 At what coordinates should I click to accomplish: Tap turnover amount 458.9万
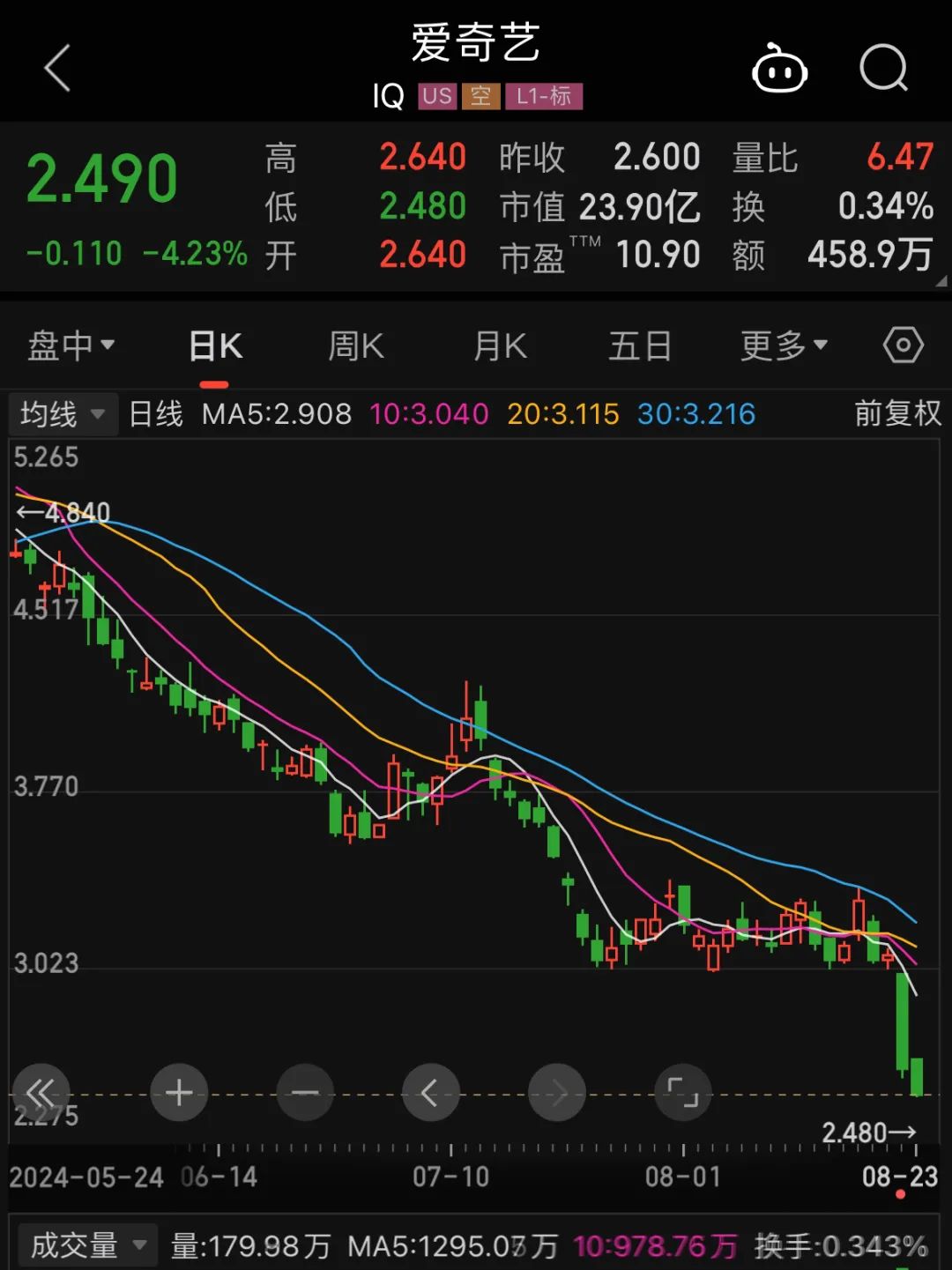pos(870,255)
